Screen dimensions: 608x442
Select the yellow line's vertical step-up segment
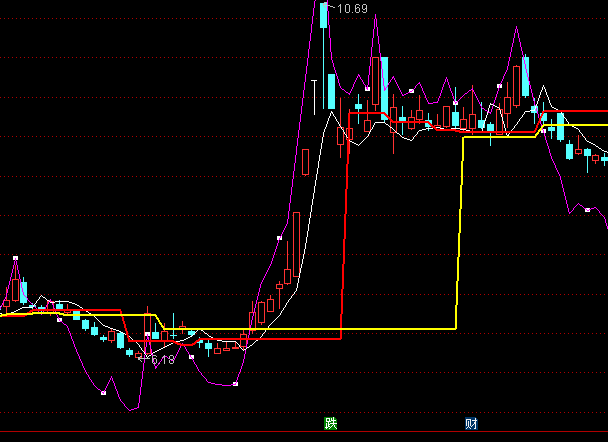point(460,230)
